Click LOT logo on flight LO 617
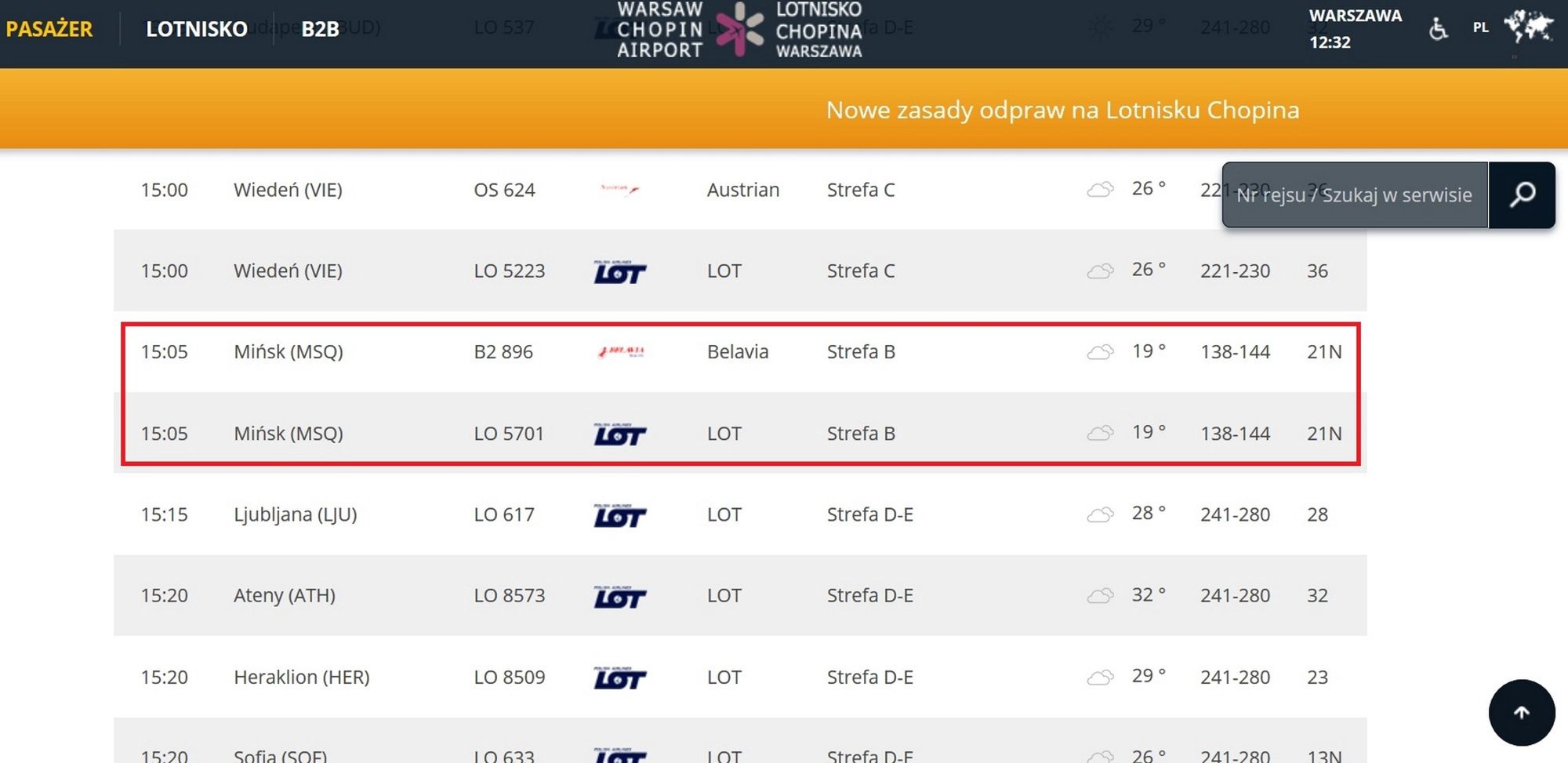 pyautogui.click(x=620, y=514)
